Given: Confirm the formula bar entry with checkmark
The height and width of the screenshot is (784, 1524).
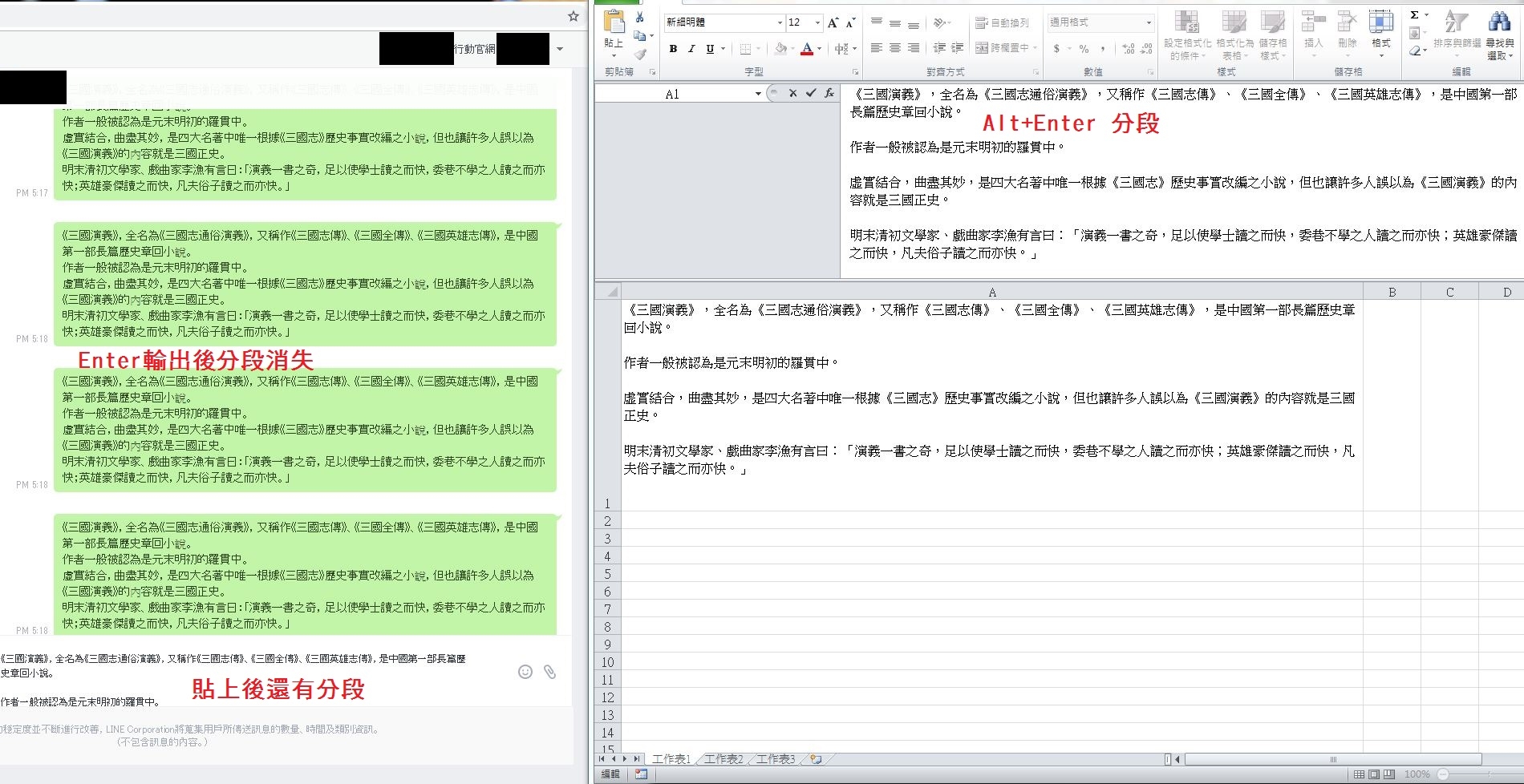Looking at the screenshot, I should (811, 93).
